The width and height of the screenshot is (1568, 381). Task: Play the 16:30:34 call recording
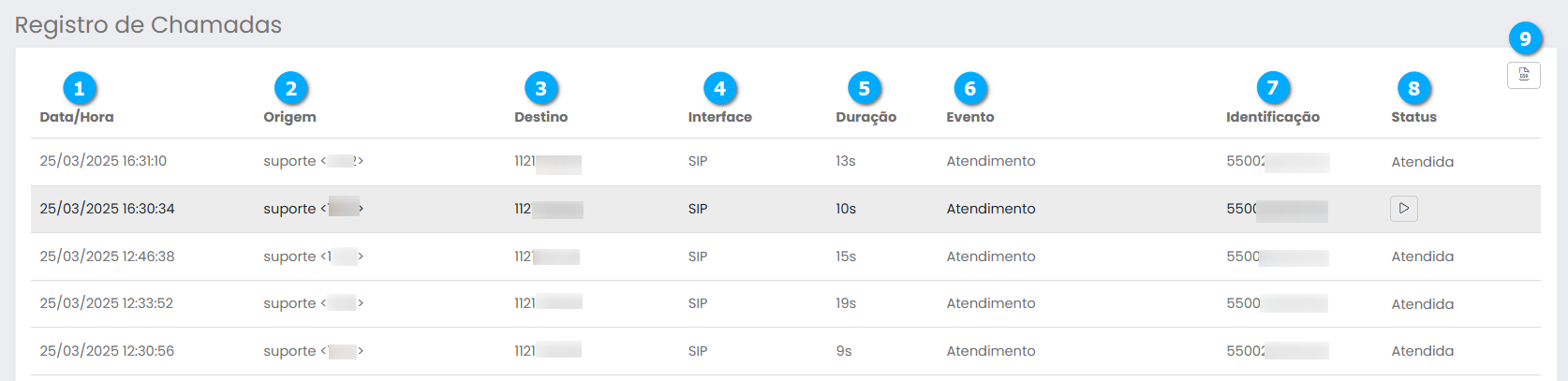[x=1403, y=209]
